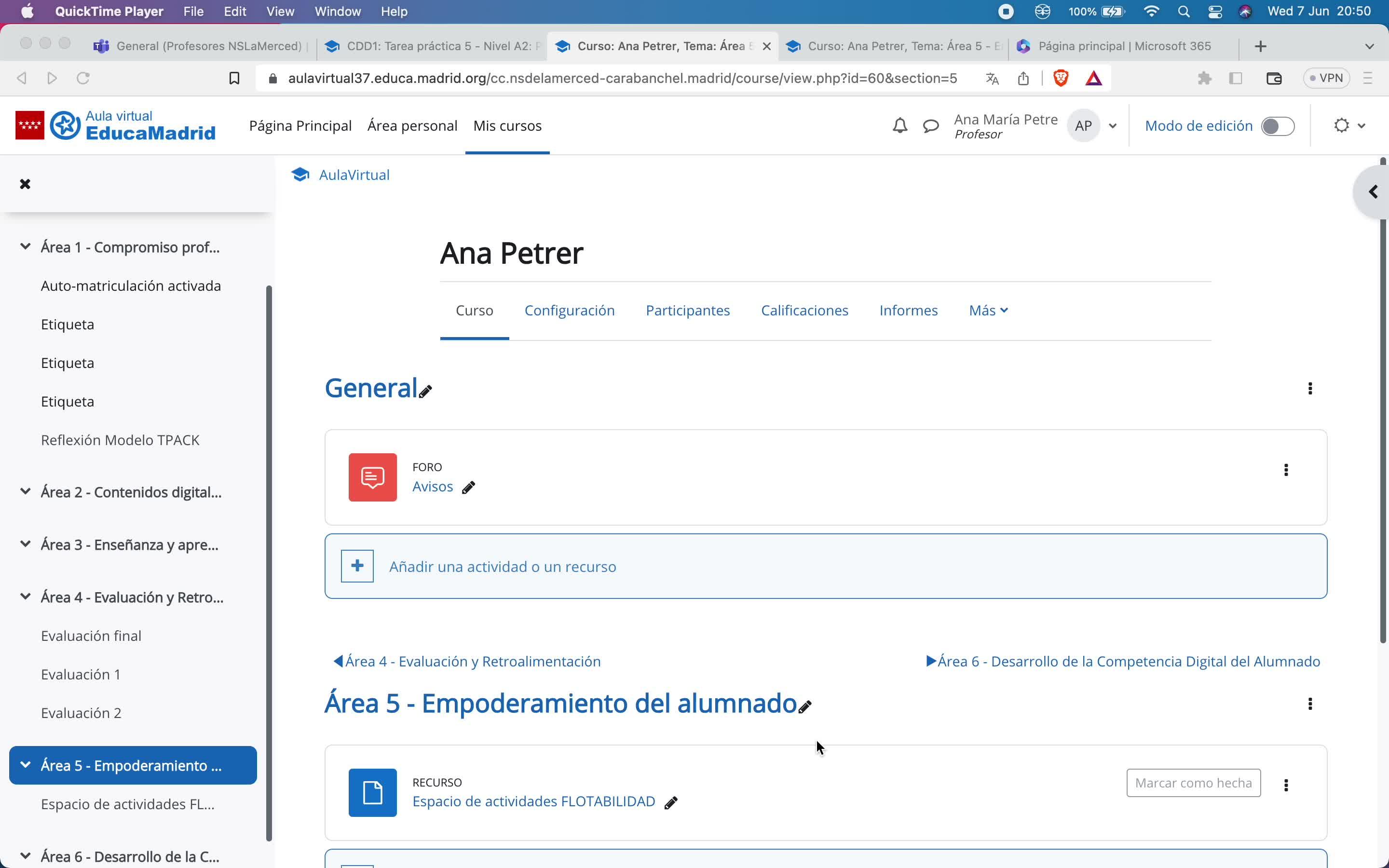
Task: Toggle Modo de edición switch
Action: click(1277, 126)
